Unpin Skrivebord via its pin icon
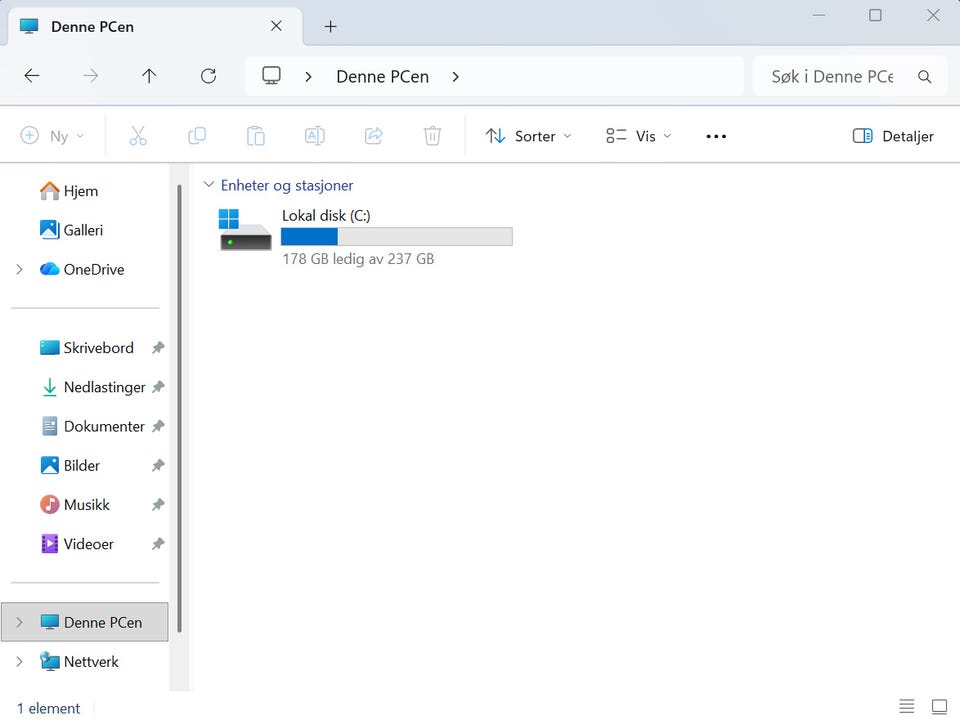Image resolution: width=960 pixels, height=720 pixels. (x=158, y=348)
